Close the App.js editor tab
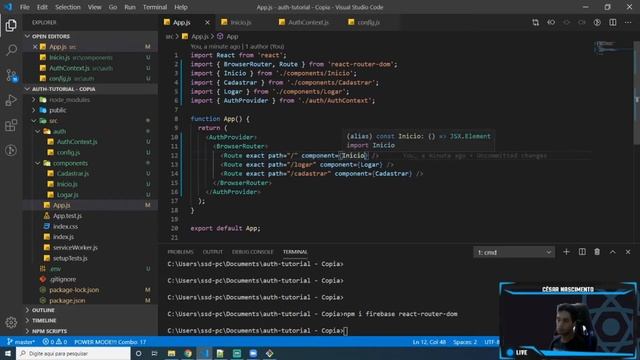This screenshot has height=360, width=640. click(207, 22)
